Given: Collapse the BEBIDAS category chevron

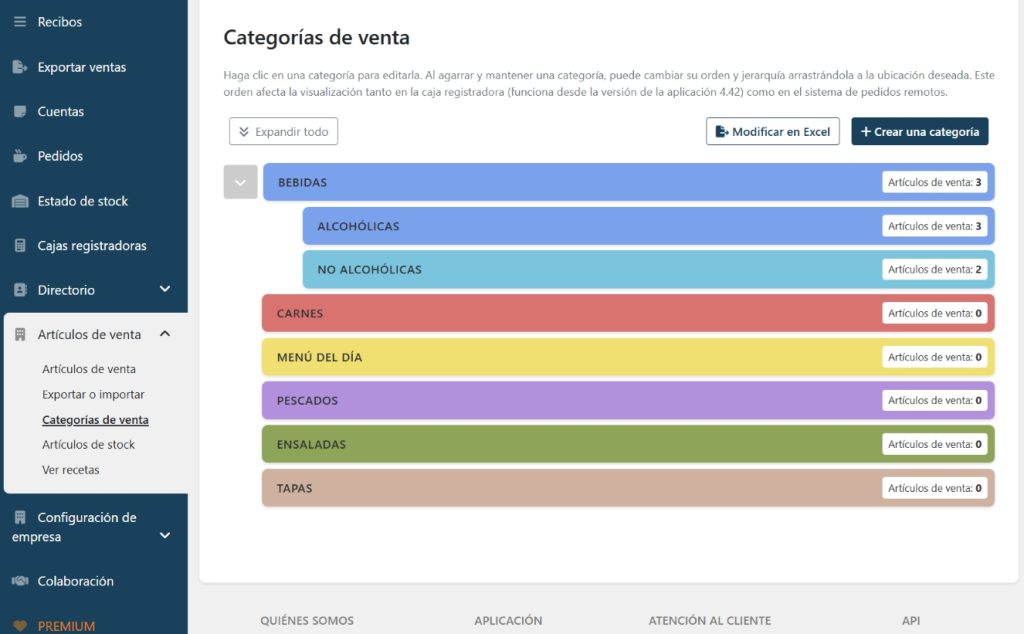Looking at the screenshot, I should [239, 182].
